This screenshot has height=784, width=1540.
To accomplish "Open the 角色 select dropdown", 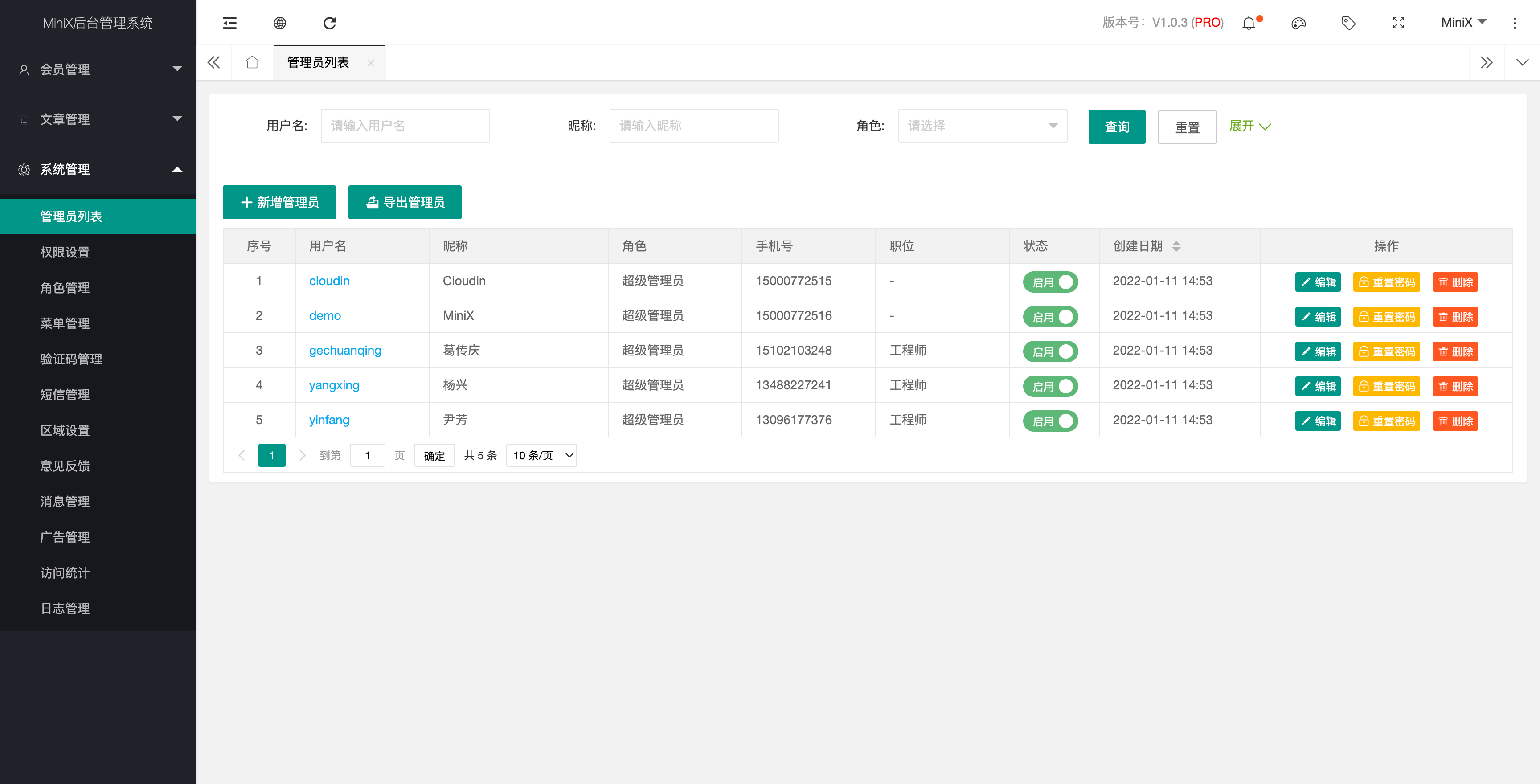I will pyautogui.click(x=982, y=126).
